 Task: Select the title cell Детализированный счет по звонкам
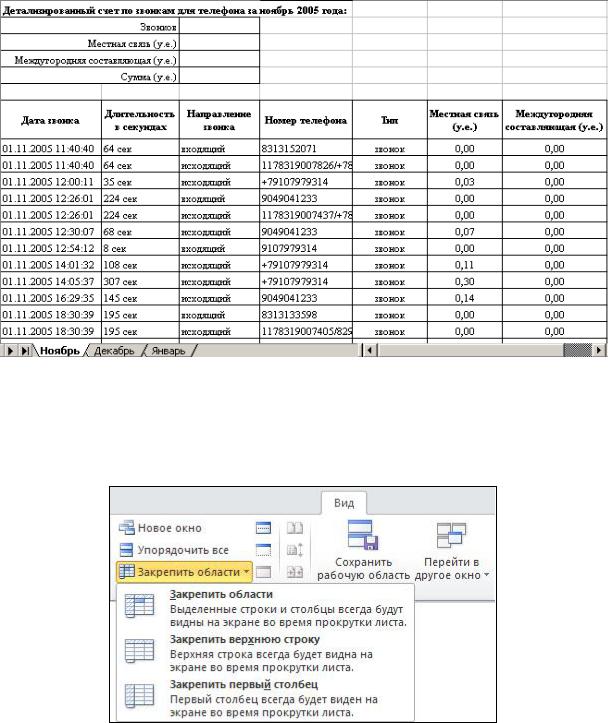point(175,10)
